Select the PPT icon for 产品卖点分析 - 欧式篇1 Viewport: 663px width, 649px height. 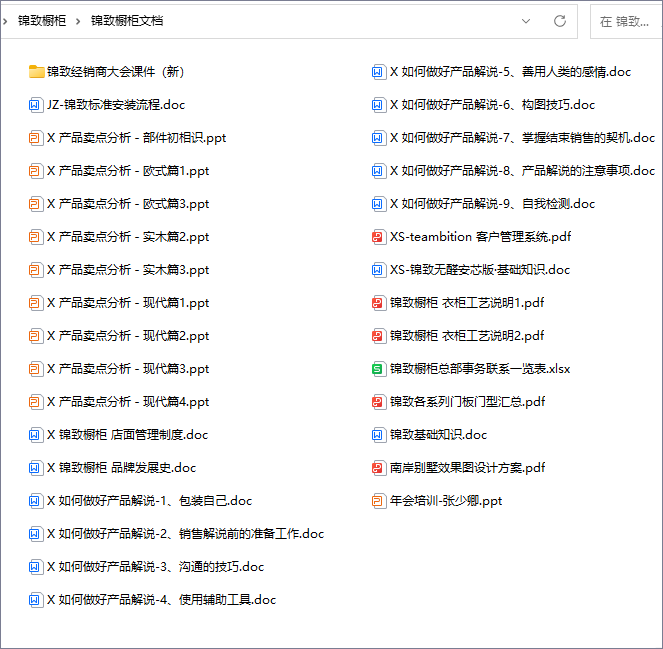click(x=37, y=171)
